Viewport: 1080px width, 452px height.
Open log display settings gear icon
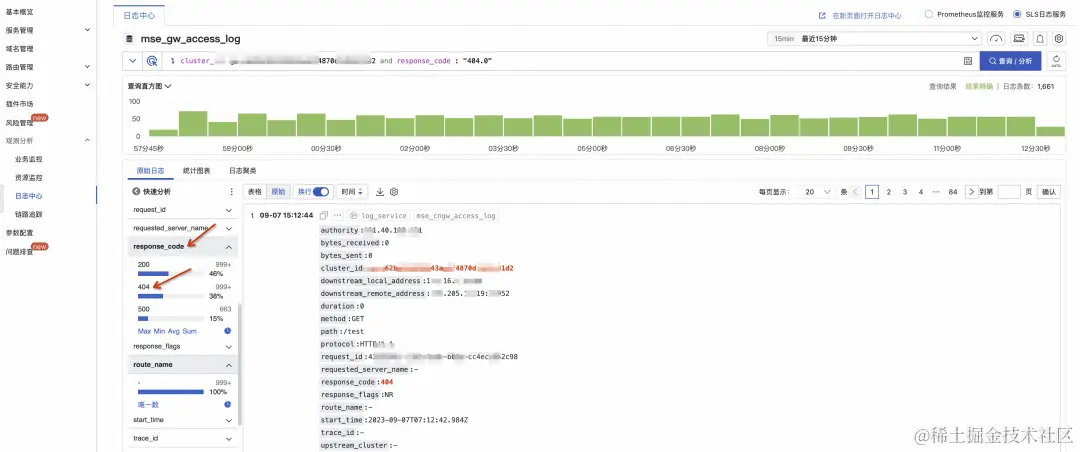(395, 192)
